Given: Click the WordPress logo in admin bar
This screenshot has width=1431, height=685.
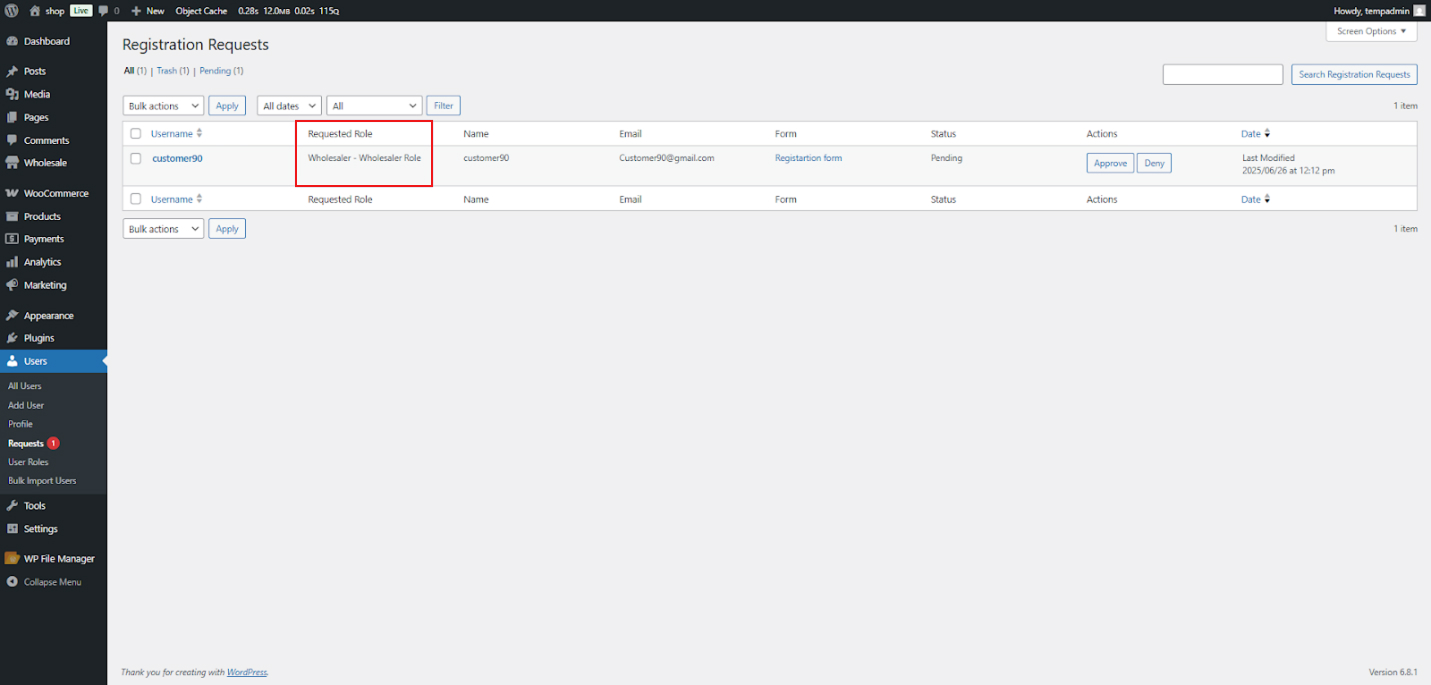Looking at the screenshot, I should point(11,10).
